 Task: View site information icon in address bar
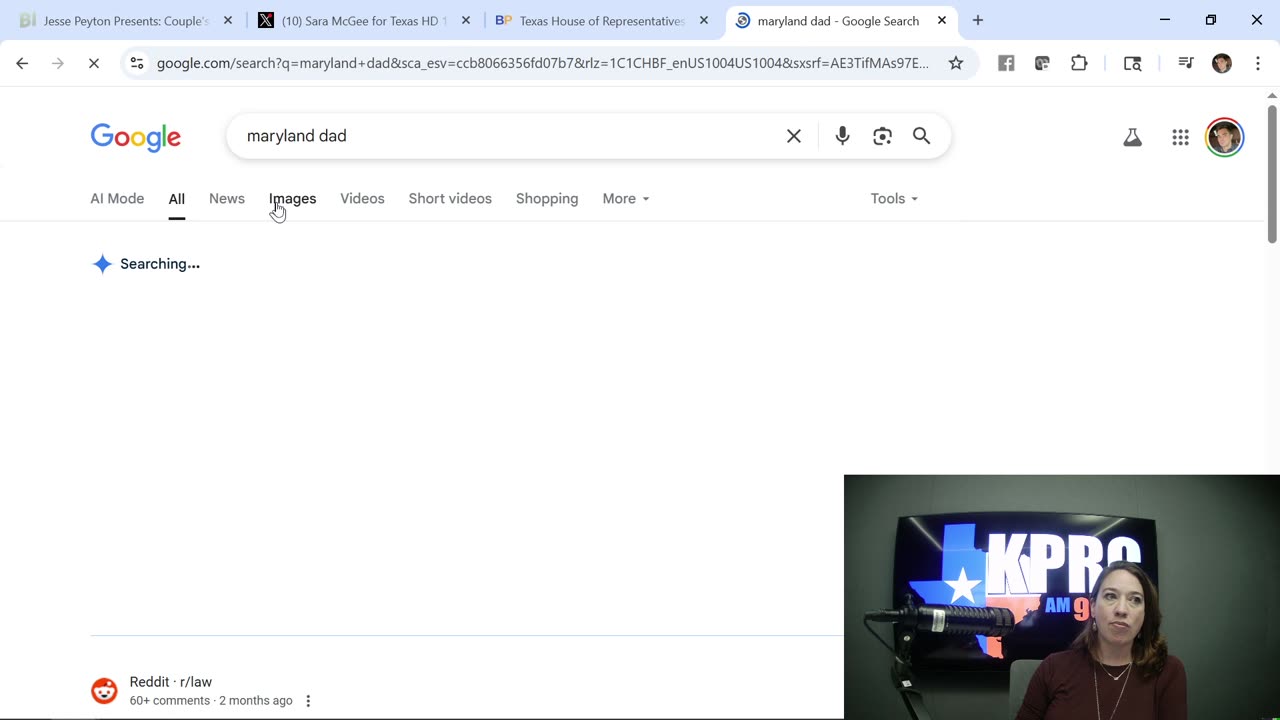[137, 63]
